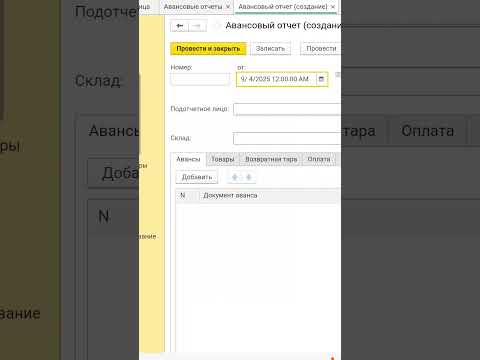Viewport: 480px width, 360px height.
Task: Open the calendar picker in the date field
Action: tap(321, 79)
